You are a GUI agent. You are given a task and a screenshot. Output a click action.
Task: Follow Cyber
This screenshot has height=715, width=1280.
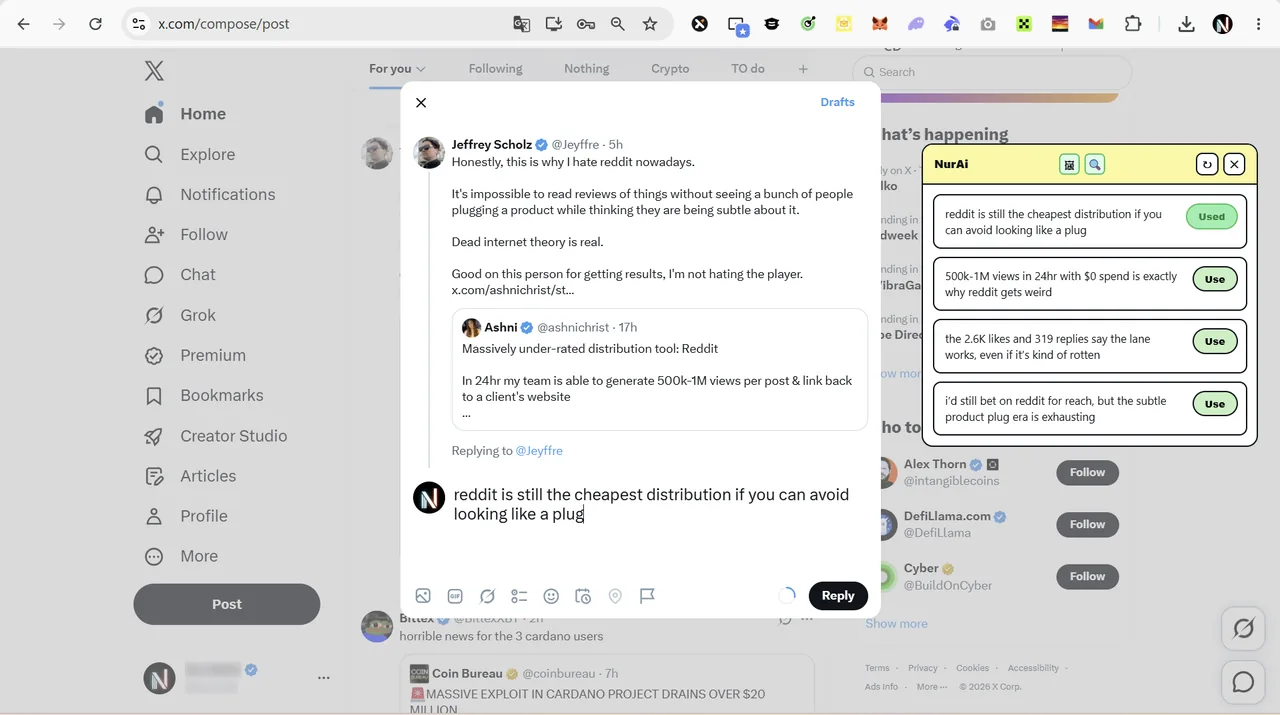(1087, 576)
